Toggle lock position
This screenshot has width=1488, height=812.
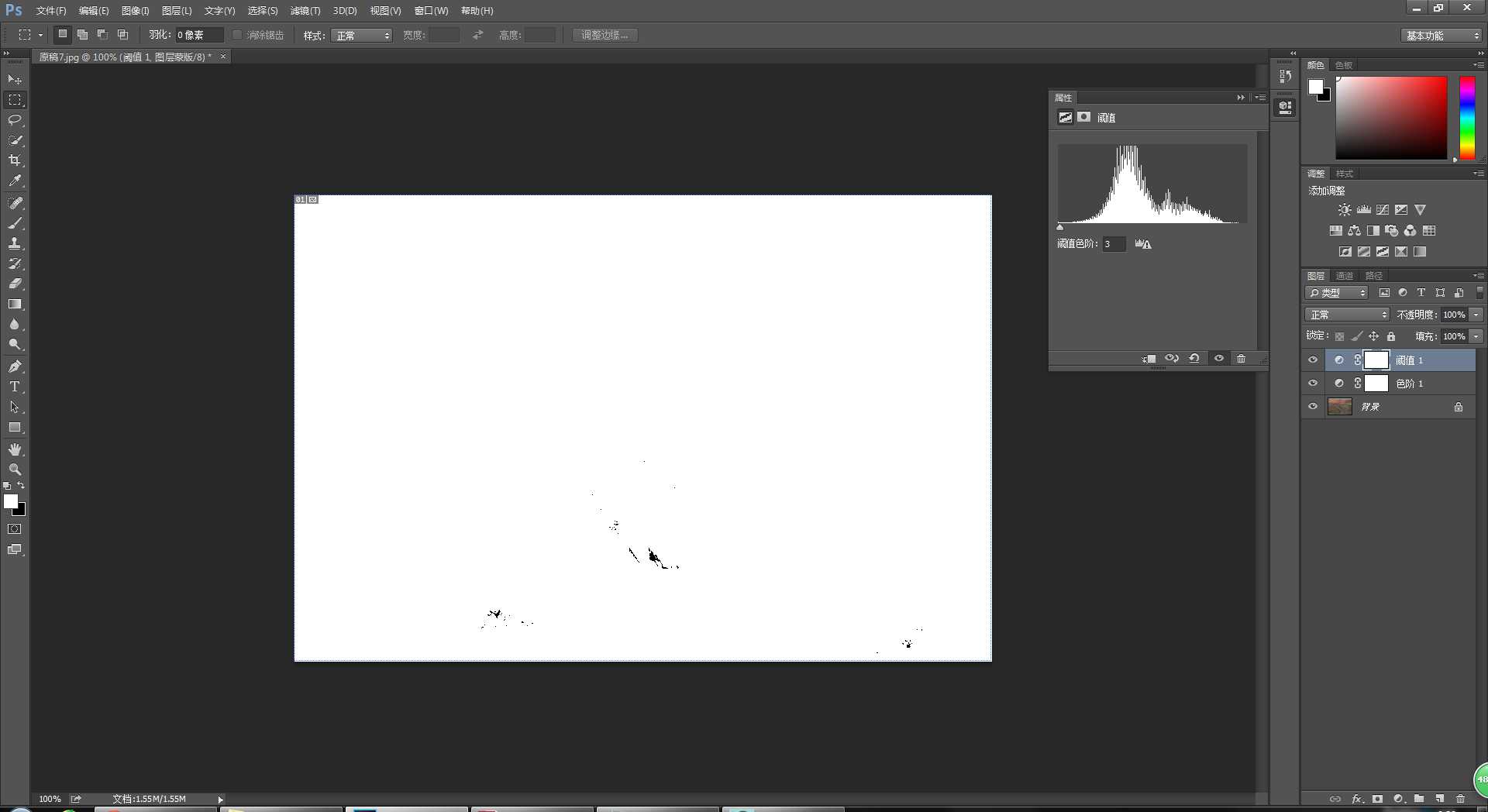click(x=1373, y=336)
